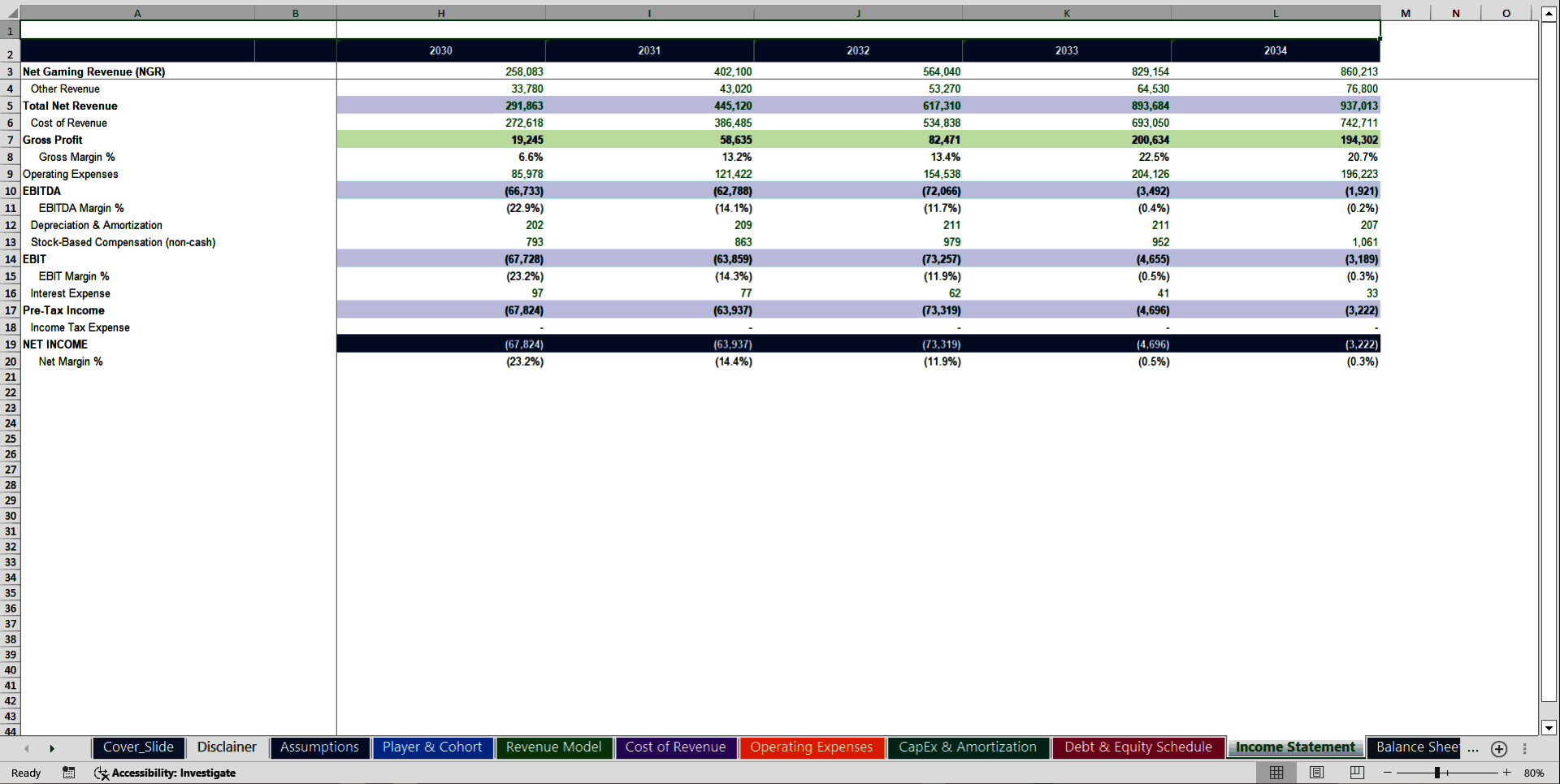Screen dimensions: 1560x784
Task: Click the 80% zoom level button
Action: click(x=1535, y=773)
